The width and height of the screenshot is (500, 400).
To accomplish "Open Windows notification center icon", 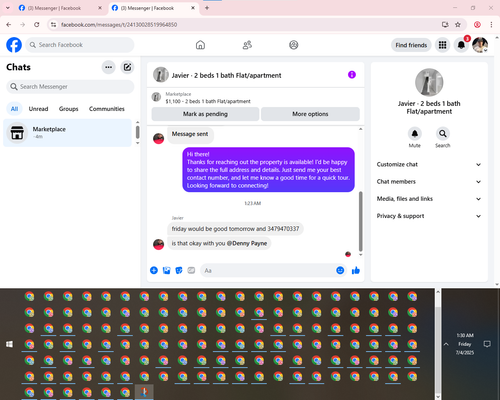I will point(487,344).
